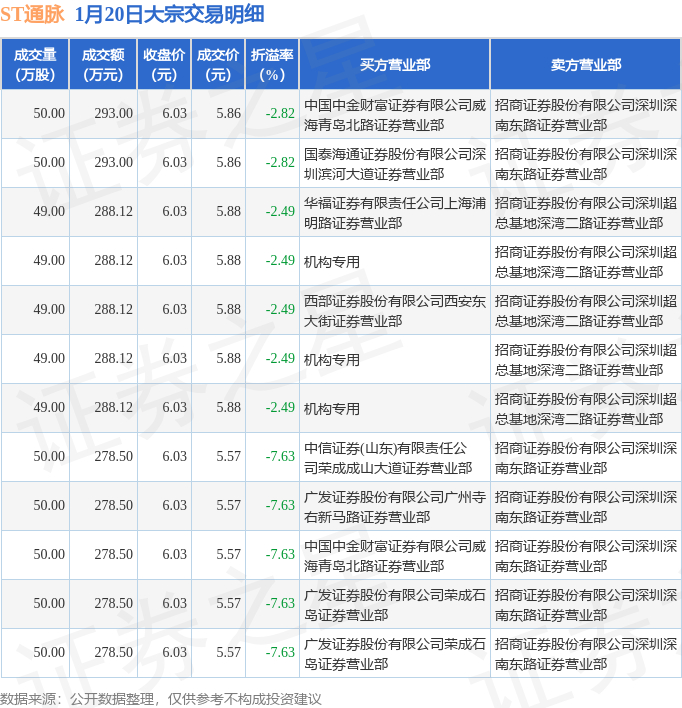Click the seller cell in the 国泰海通证券 row
Image resolution: width=682 pixels, height=708 pixels.
click(x=586, y=164)
